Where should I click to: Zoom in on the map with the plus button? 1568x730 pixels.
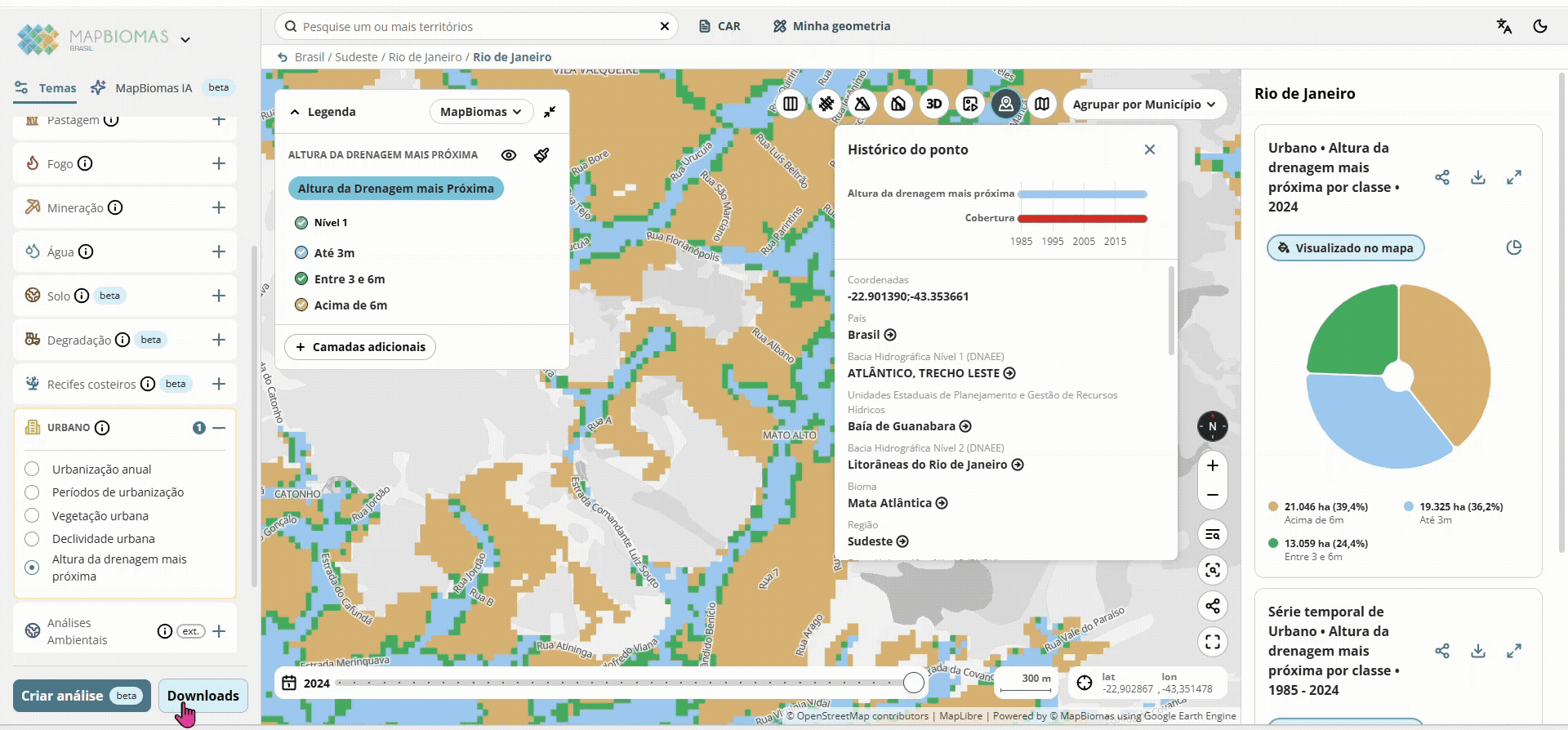[1213, 465]
